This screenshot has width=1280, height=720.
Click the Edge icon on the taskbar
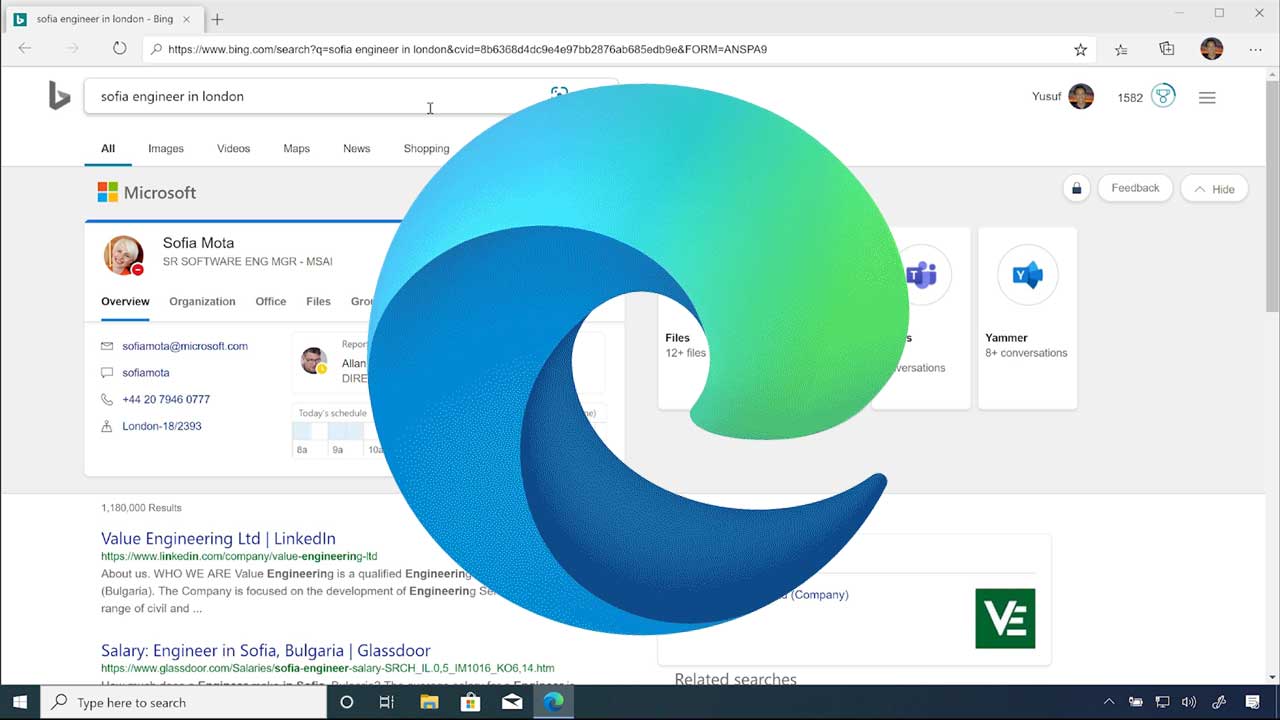[553, 702]
